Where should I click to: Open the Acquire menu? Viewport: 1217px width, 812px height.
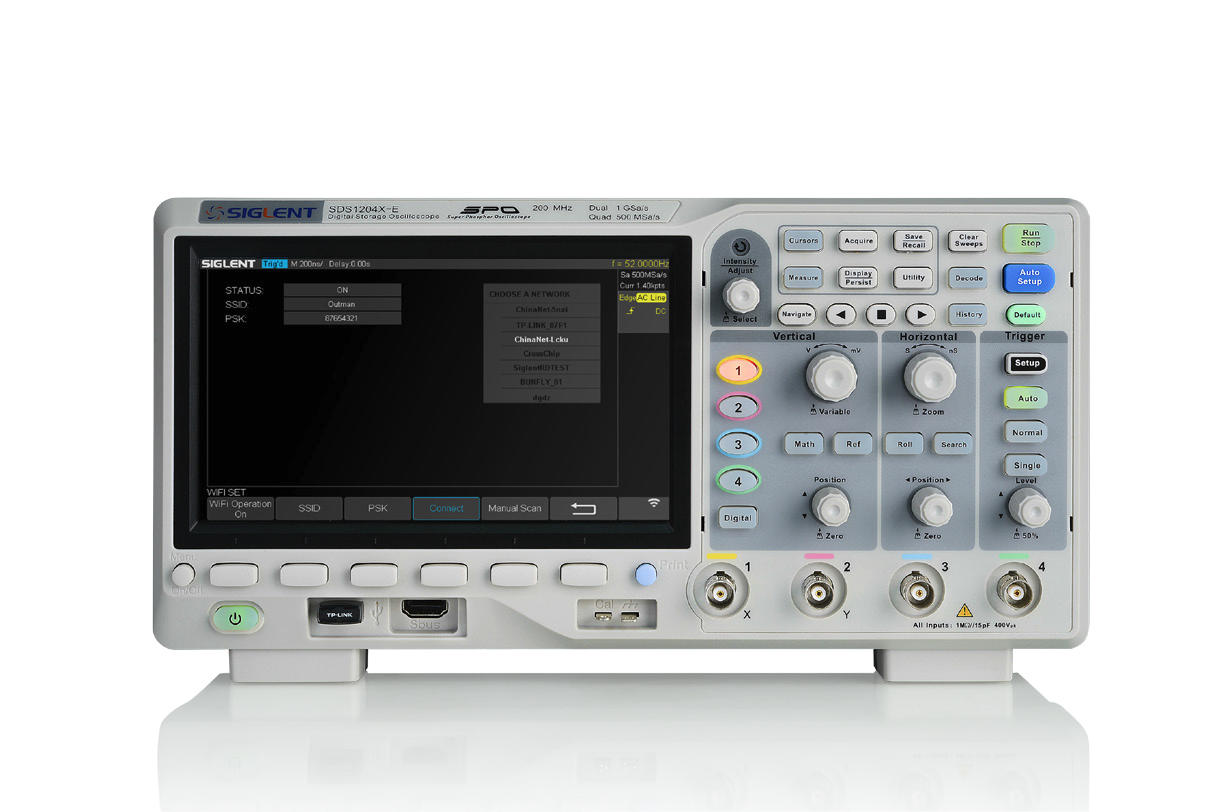pyautogui.click(x=858, y=240)
